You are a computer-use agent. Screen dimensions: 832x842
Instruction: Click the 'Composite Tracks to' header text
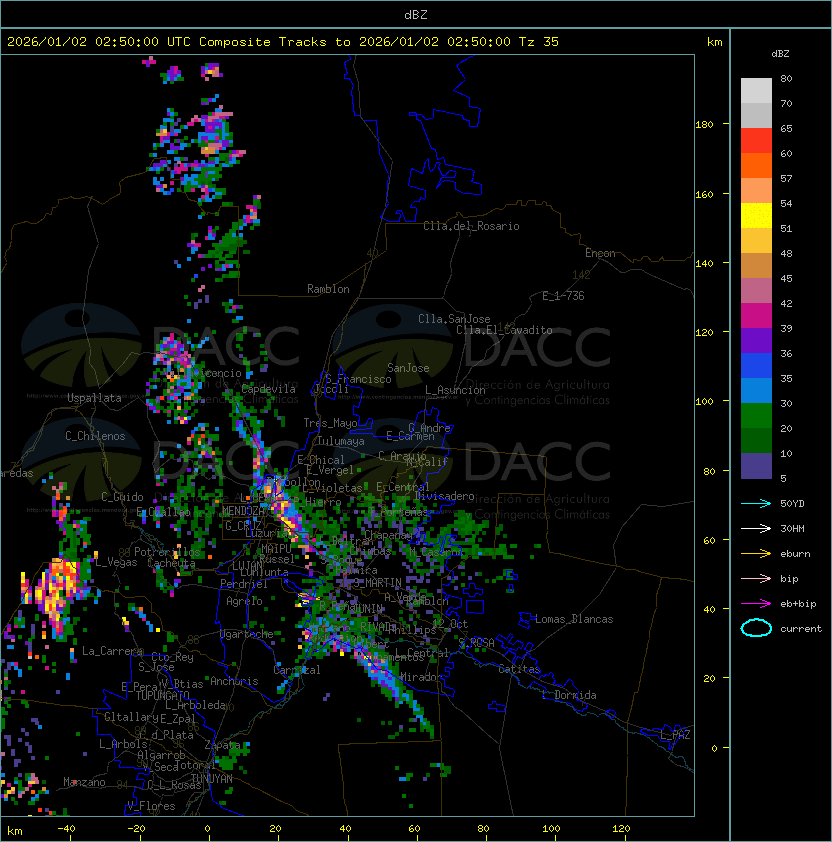point(275,42)
